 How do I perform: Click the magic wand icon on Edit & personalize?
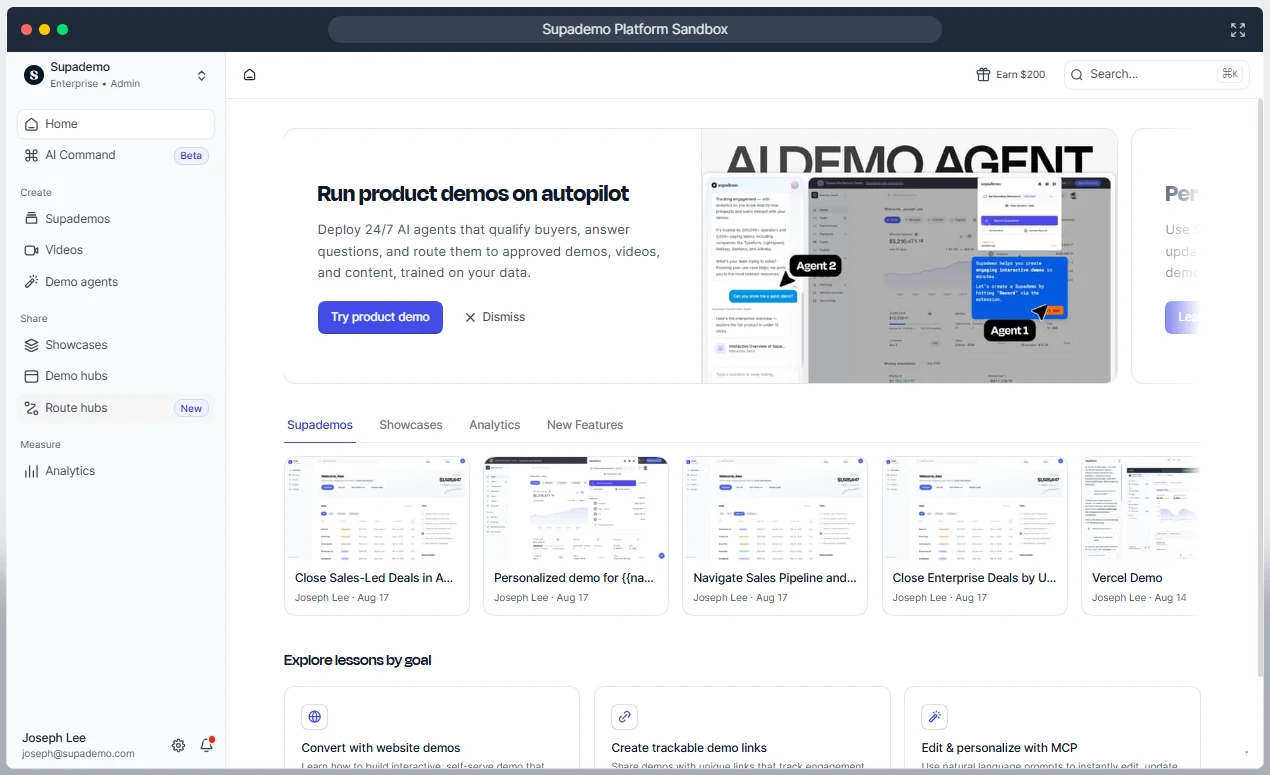point(935,717)
